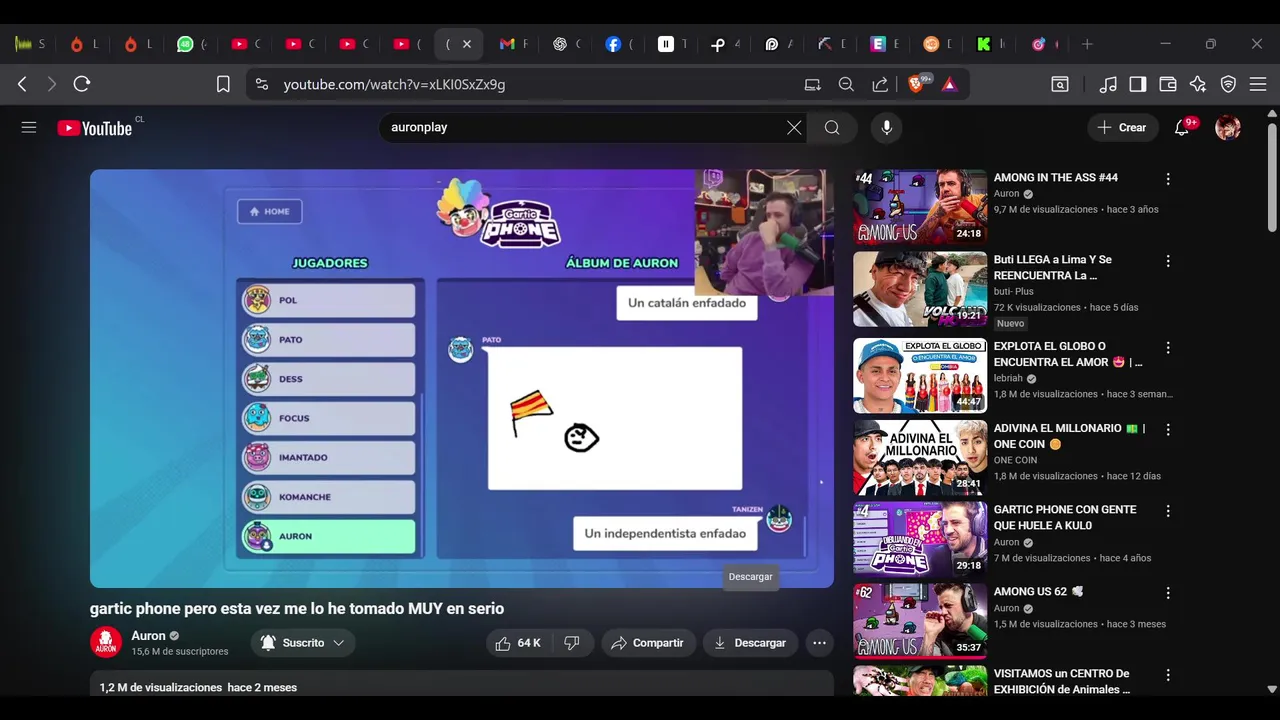Screen dimensions: 1280x720
Task: Click the browser address bar URL
Action: coord(394,85)
